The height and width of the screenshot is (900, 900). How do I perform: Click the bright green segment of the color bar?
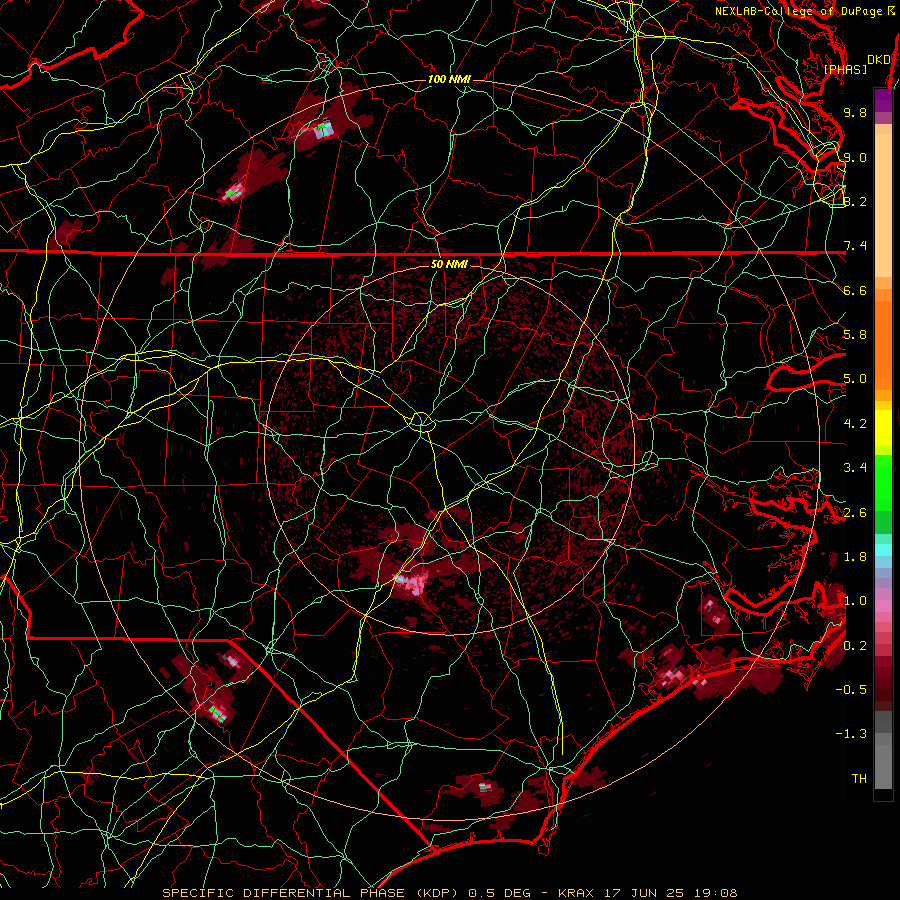tap(883, 482)
